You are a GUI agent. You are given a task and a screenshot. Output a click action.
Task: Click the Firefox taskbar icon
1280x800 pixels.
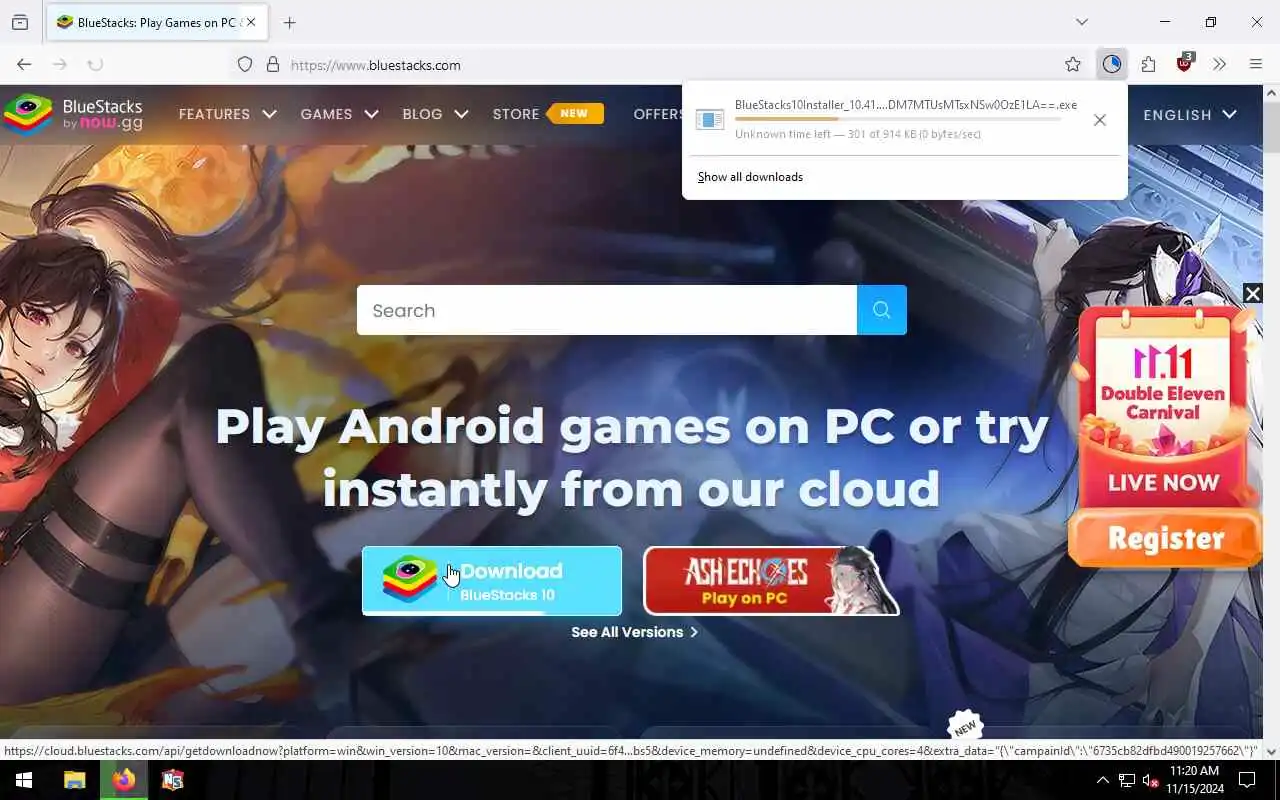[124, 780]
